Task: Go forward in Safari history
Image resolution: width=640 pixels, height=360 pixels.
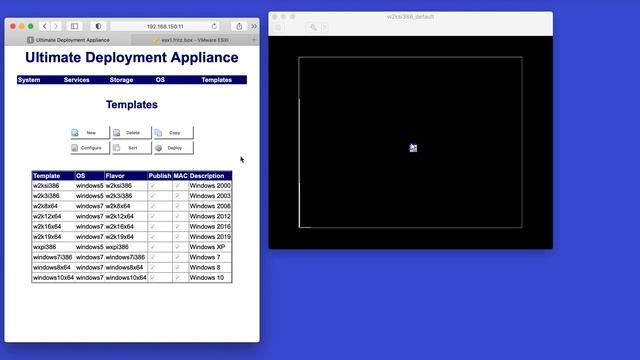Action: click(x=56, y=26)
